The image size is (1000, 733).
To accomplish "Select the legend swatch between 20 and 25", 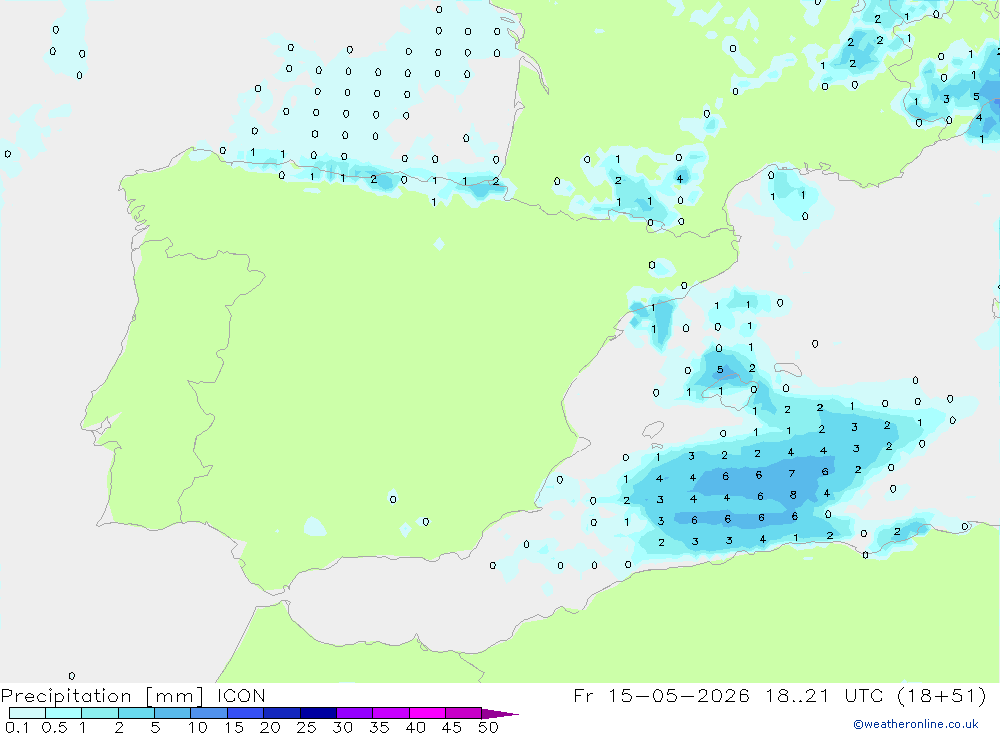I will pos(282,713).
